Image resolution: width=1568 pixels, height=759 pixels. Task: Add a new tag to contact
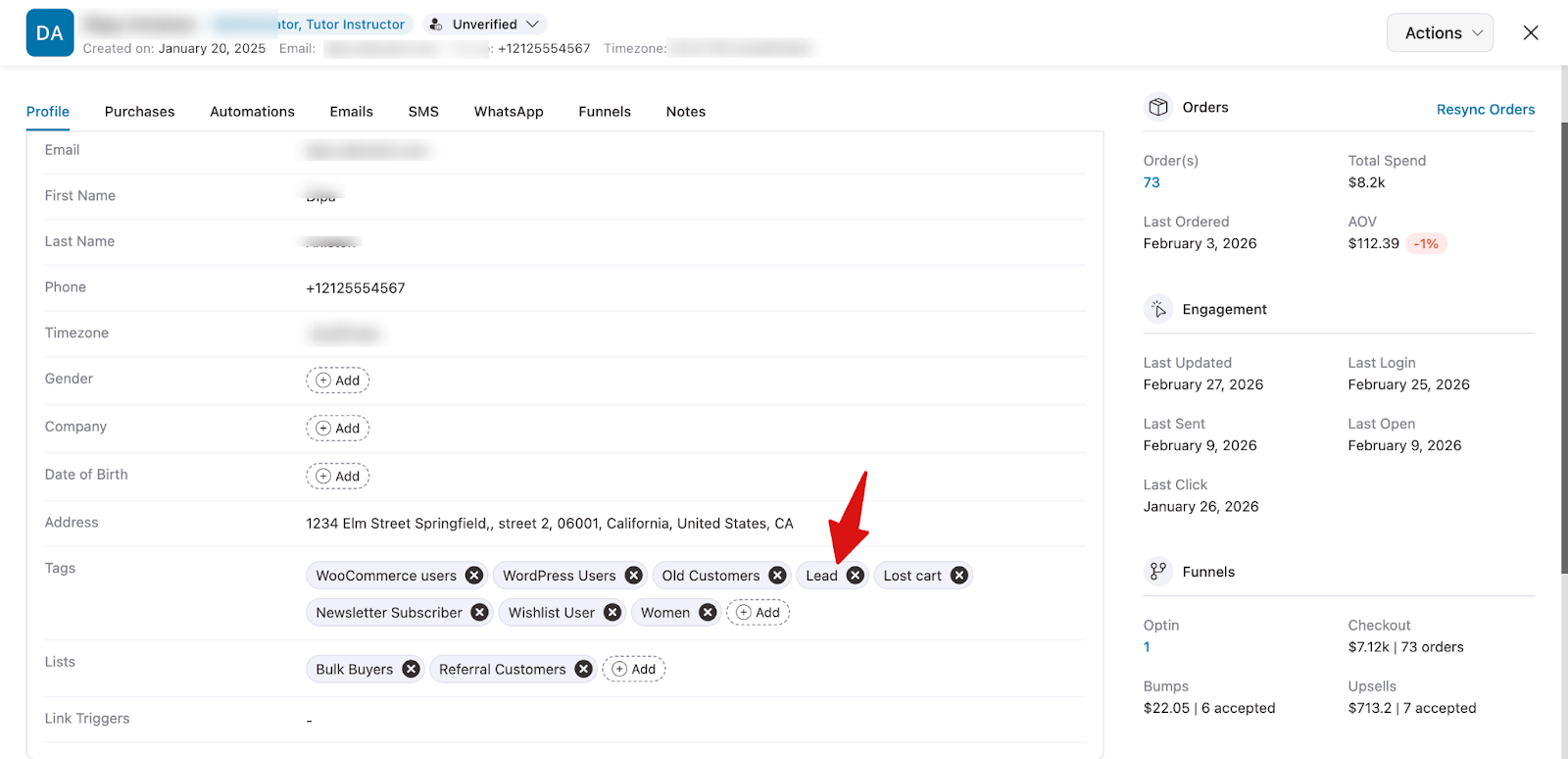pyautogui.click(x=758, y=613)
